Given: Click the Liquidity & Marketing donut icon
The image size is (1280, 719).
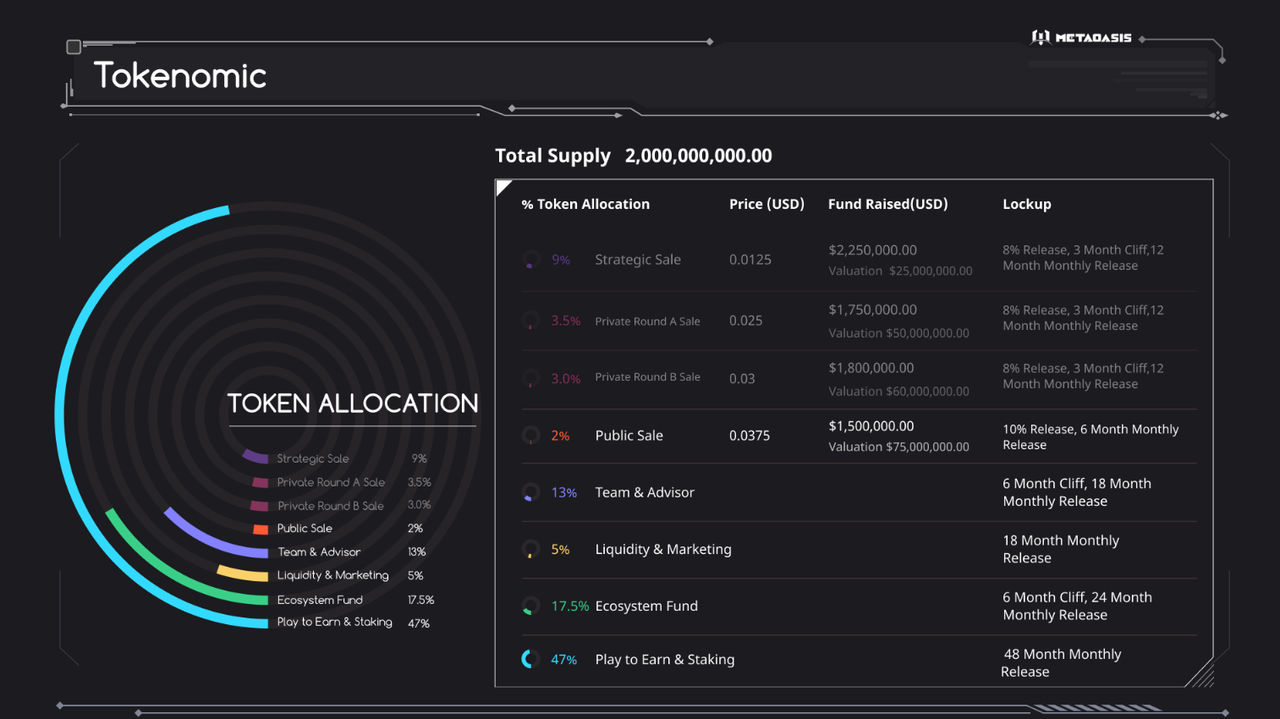Looking at the screenshot, I should (531, 549).
